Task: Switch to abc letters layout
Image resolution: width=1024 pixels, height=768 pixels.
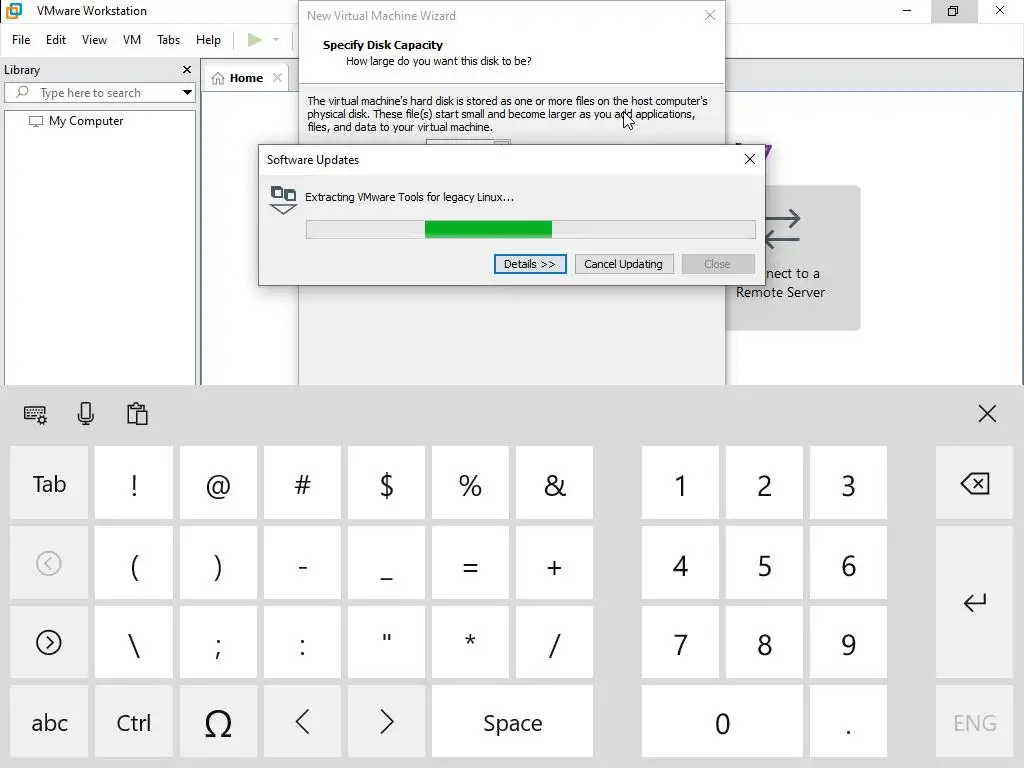Action: [49, 722]
